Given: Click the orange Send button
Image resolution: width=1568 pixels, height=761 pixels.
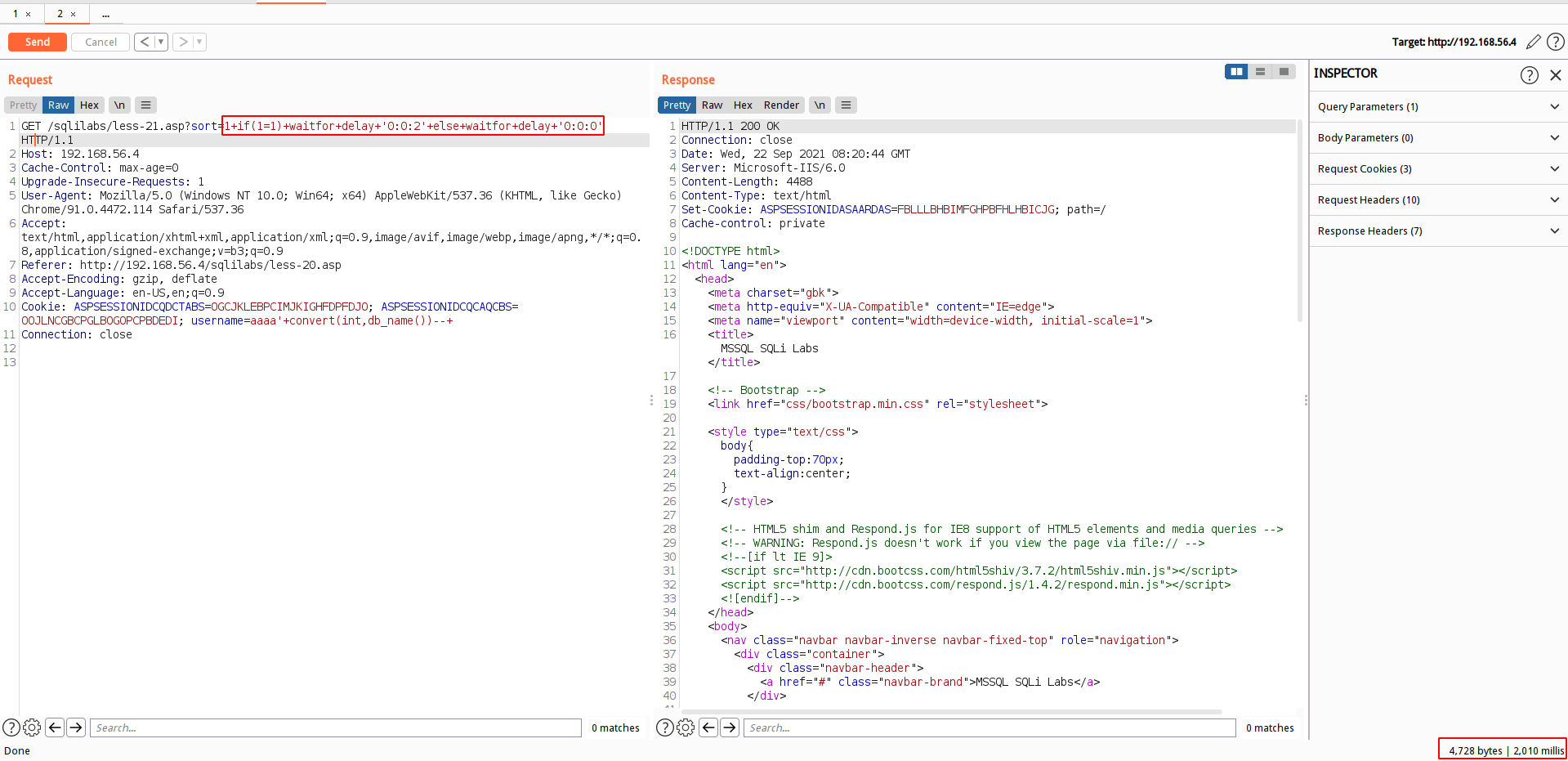Looking at the screenshot, I should point(38,42).
